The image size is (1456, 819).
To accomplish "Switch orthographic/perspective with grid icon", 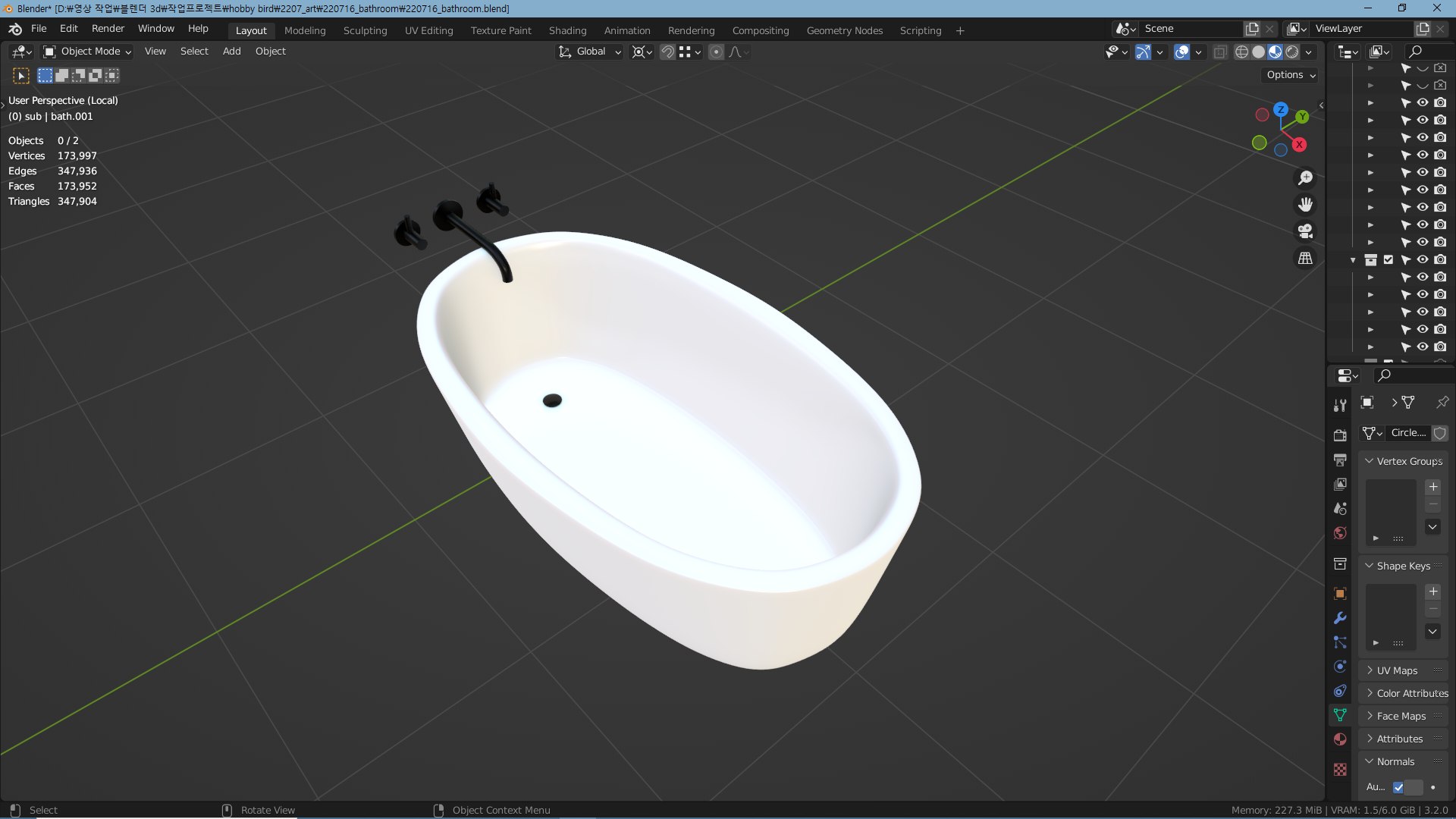I will (x=1305, y=258).
